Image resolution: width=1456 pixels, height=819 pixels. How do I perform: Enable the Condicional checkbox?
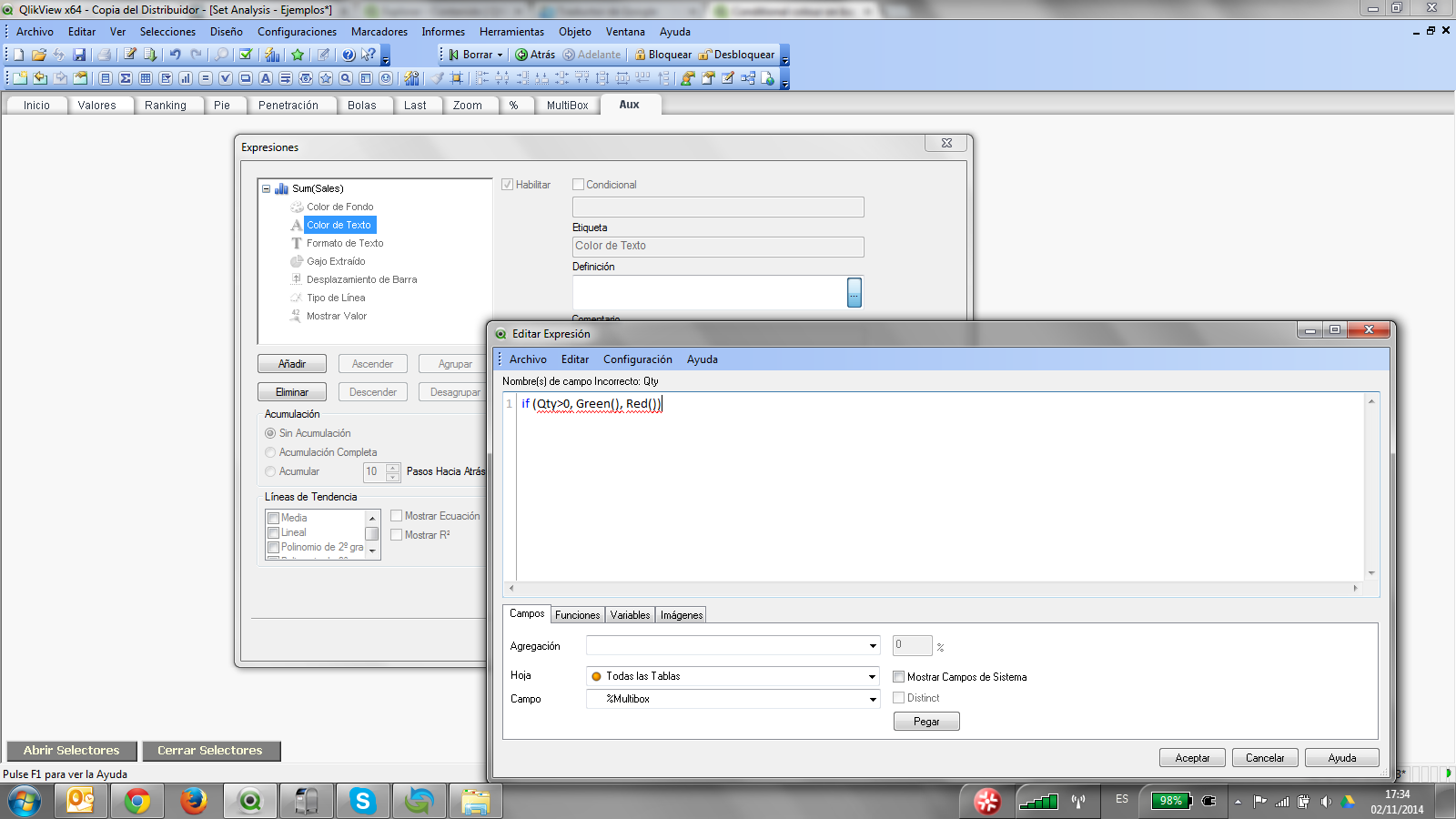click(x=578, y=185)
